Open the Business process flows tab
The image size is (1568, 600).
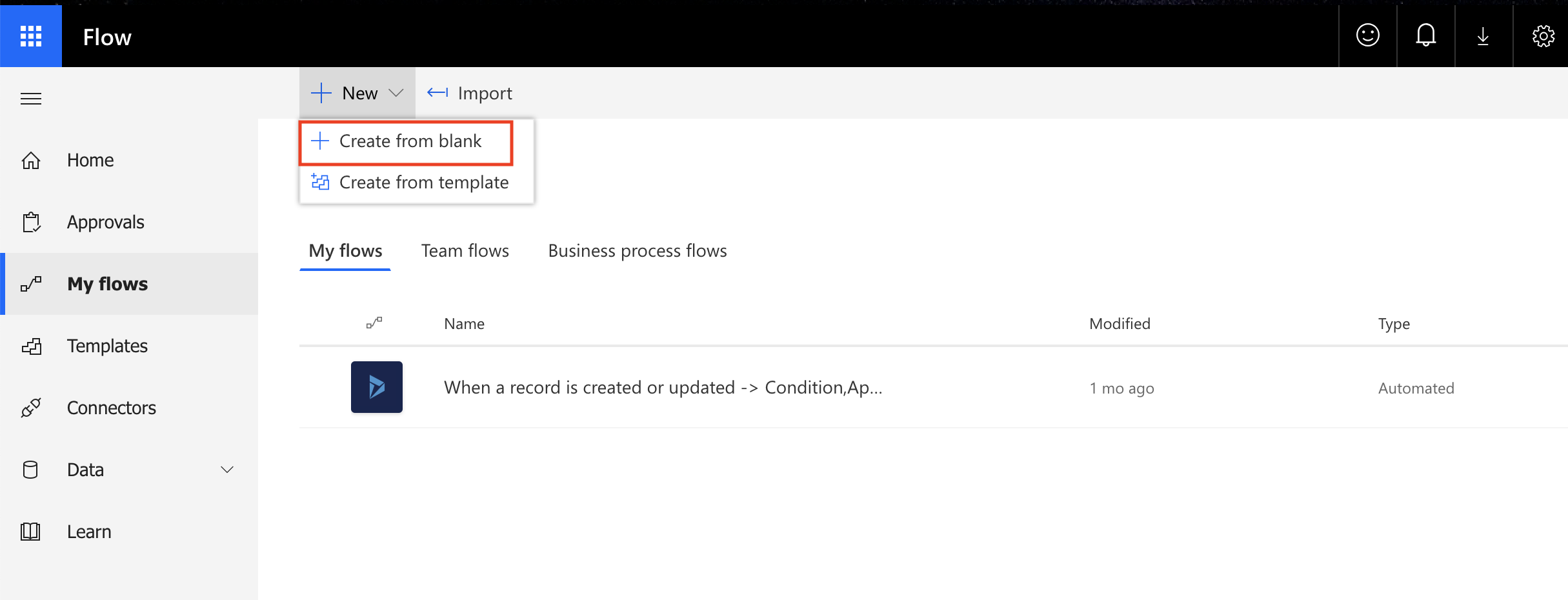coord(637,251)
